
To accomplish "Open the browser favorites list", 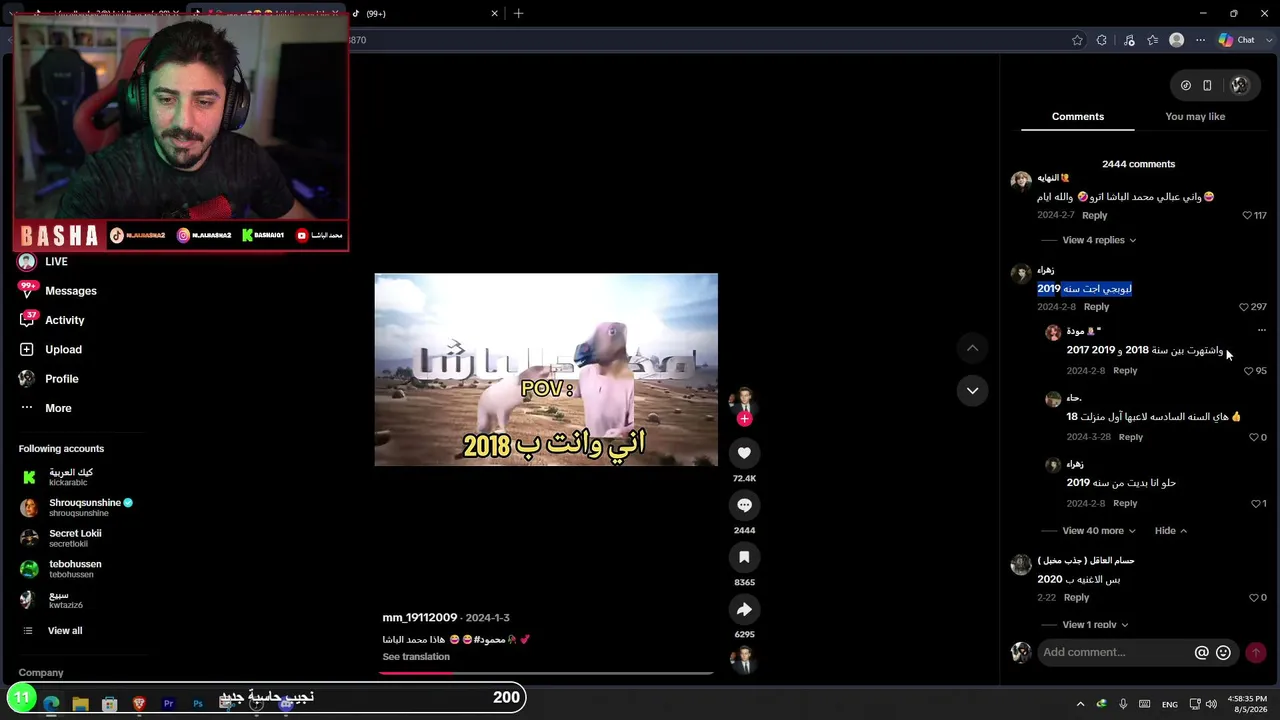I will coord(1153,40).
